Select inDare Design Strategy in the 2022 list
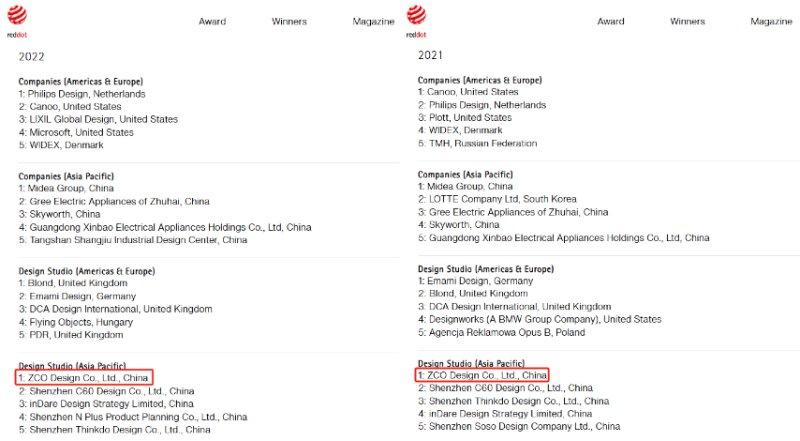Image resolution: width=800 pixels, height=441 pixels. [x=106, y=404]
